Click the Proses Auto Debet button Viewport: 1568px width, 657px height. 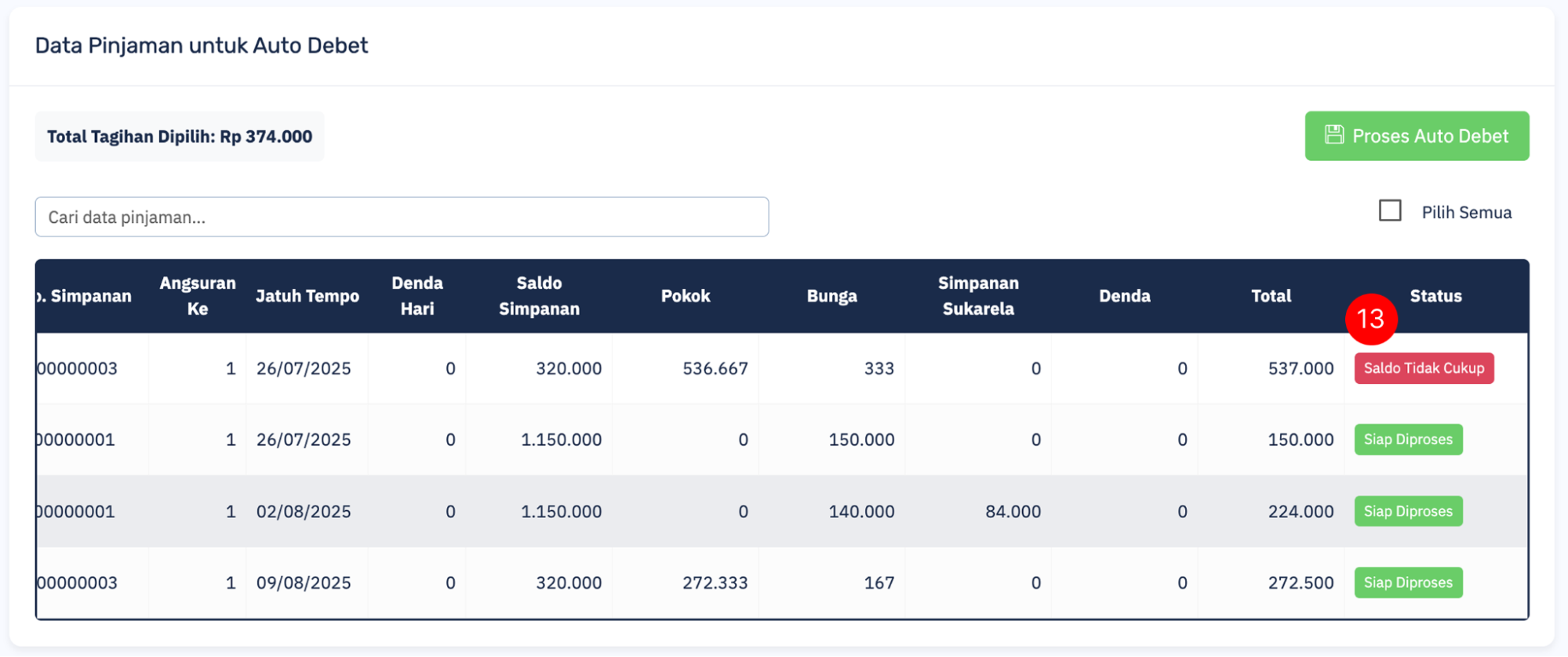point(1417,136)
